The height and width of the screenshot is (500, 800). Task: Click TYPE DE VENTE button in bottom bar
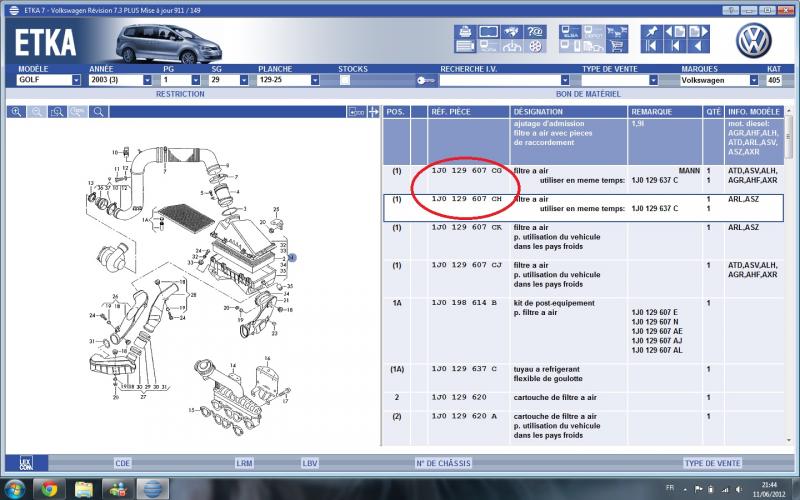click(x=712, y=463)
